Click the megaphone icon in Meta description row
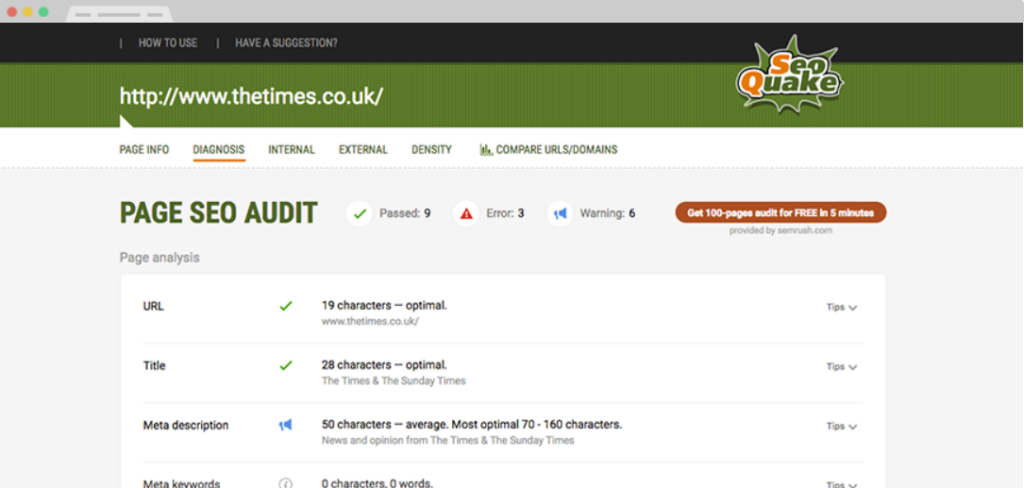This screenshot has height=488, width=1024. tap(286, 425)
